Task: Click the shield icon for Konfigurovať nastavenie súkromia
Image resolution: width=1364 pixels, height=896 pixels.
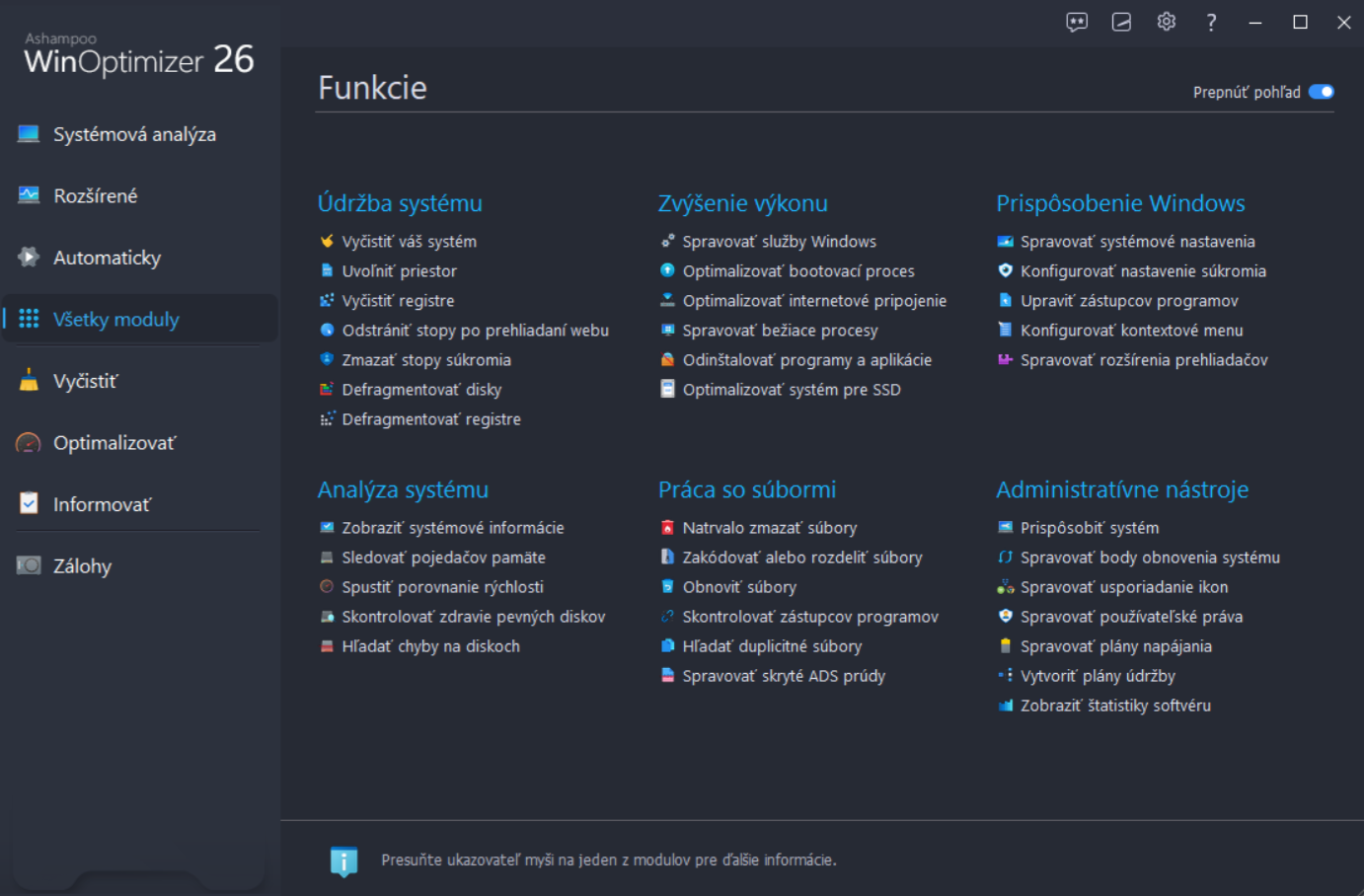Action: (1005, 271)
